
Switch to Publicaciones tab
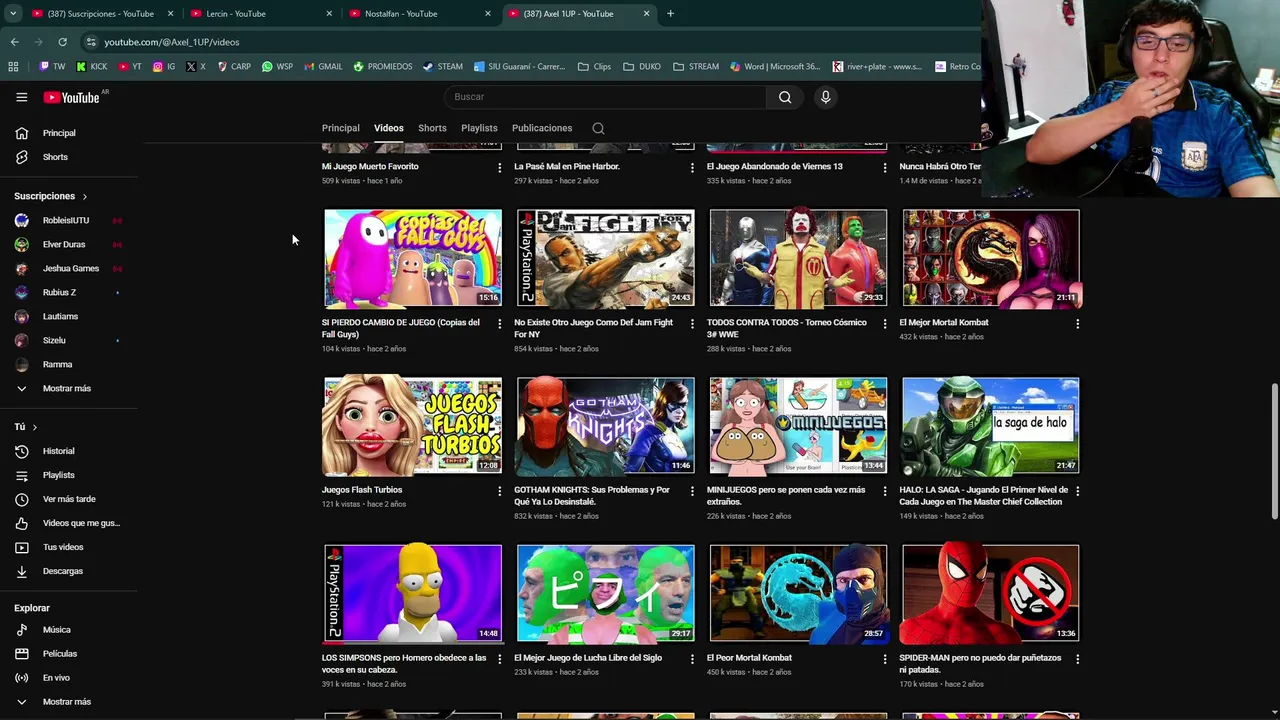[x=542, y=128]
